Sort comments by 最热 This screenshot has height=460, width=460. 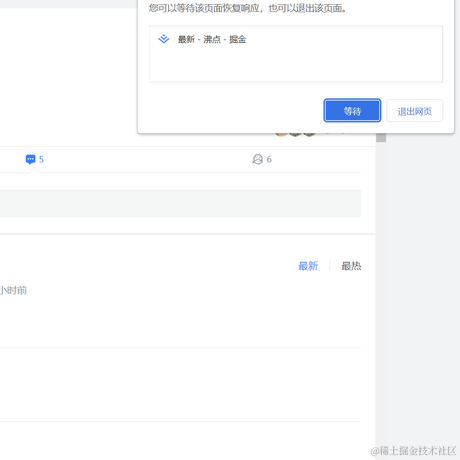coord(351,266)
